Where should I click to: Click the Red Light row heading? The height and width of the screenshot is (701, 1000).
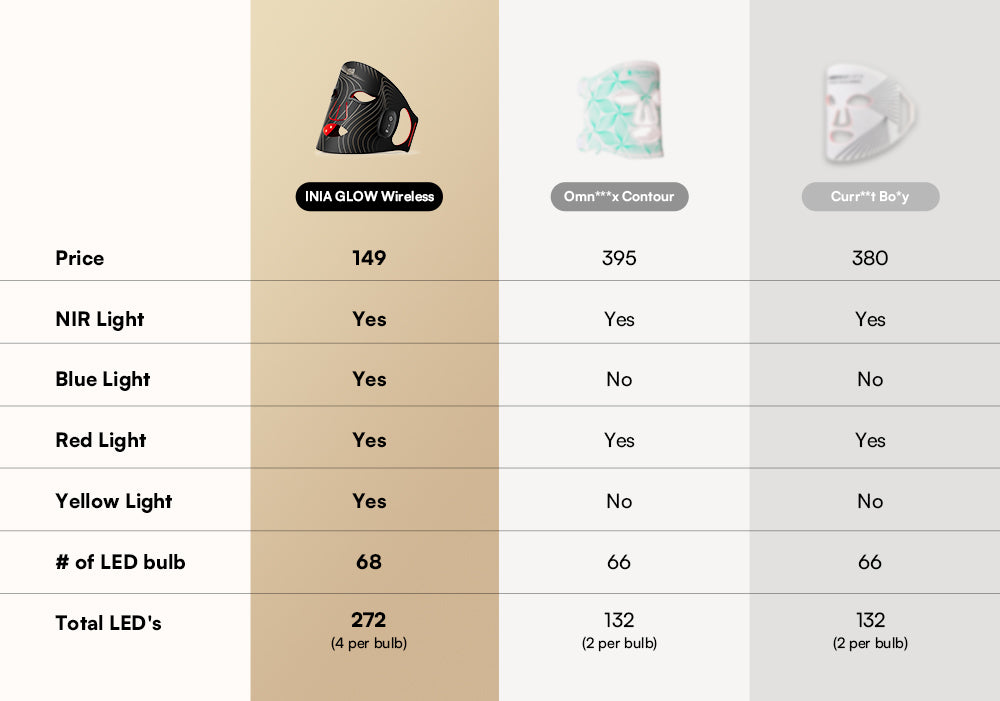[101, 440]
